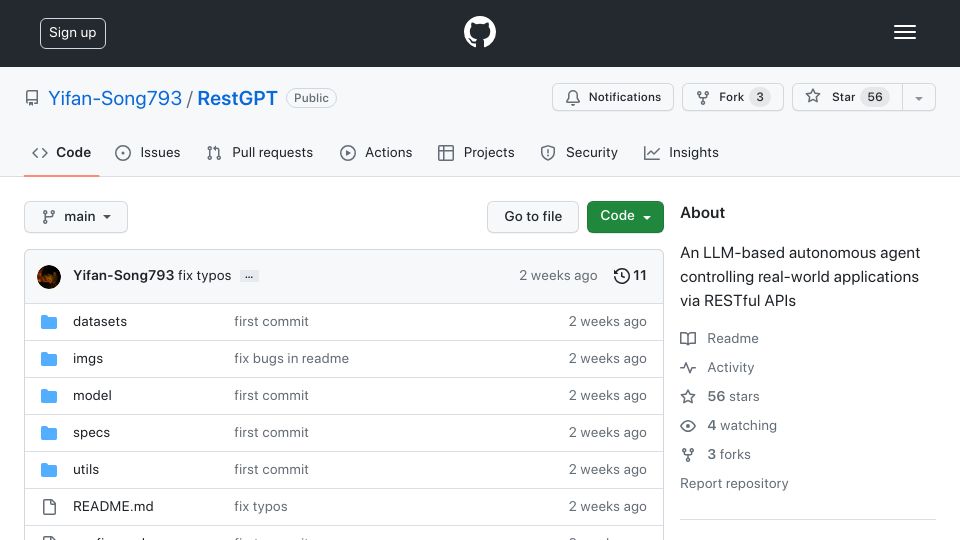Click the Readme book icon in About
The image size is (960, 540).
688,339
